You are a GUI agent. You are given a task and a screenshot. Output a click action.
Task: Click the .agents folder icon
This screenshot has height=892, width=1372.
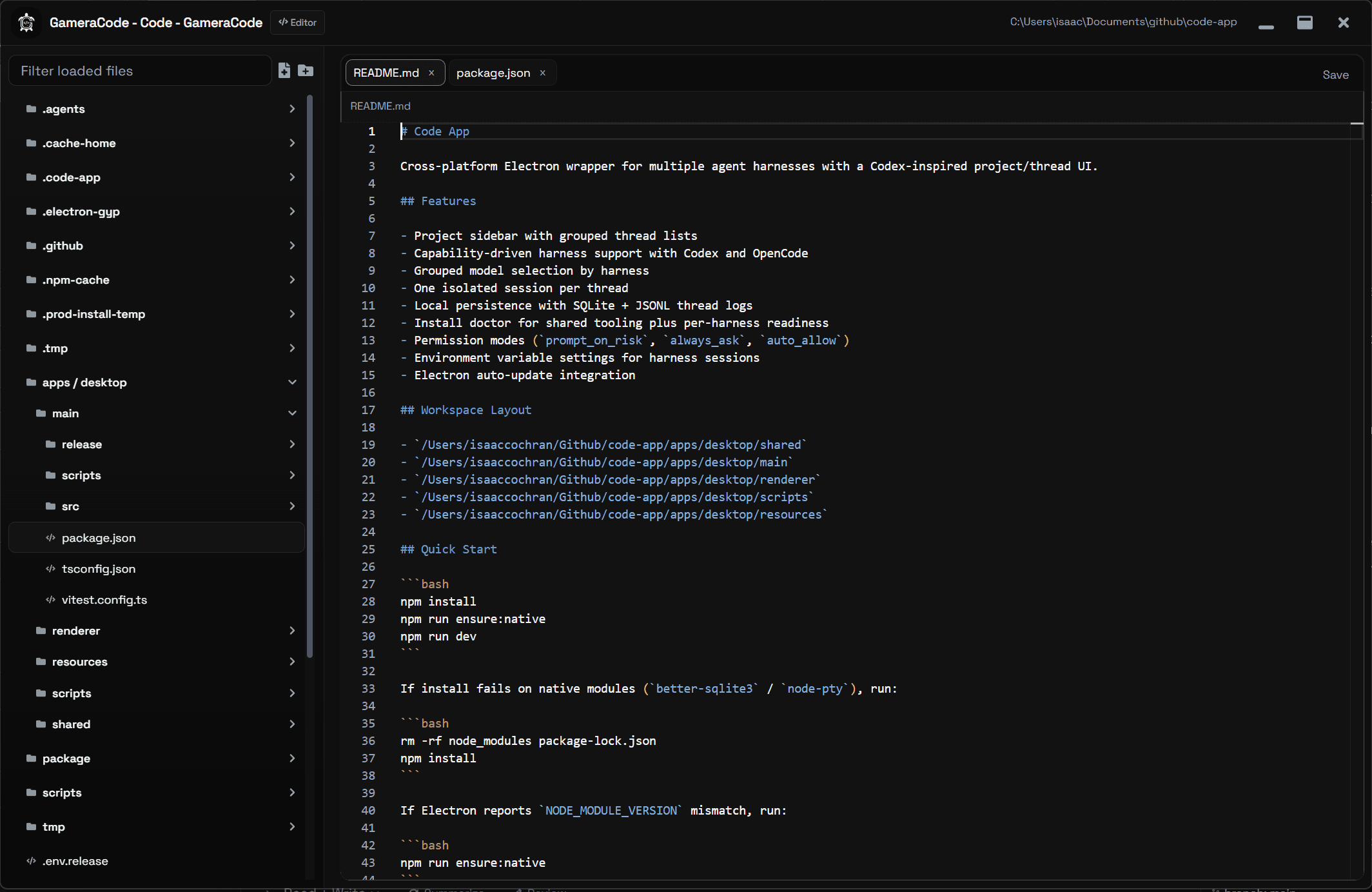(x=31, y=108)
